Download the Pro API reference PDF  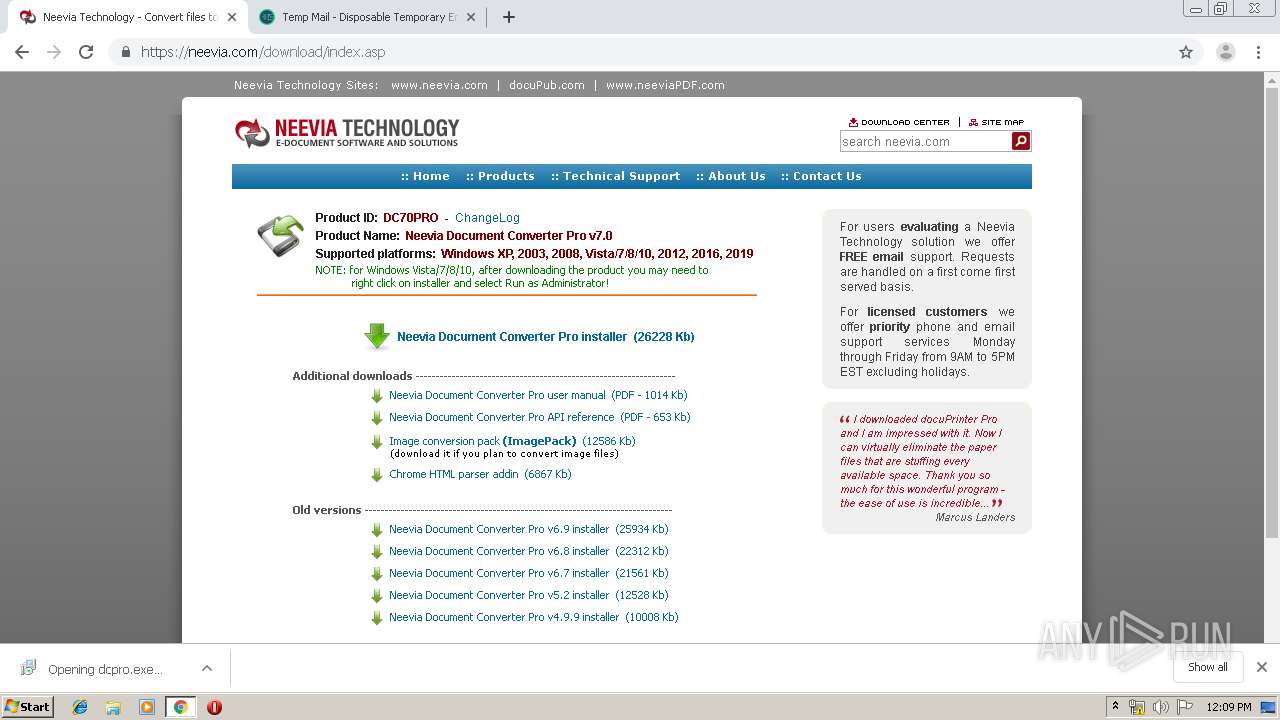coord(540,418)
